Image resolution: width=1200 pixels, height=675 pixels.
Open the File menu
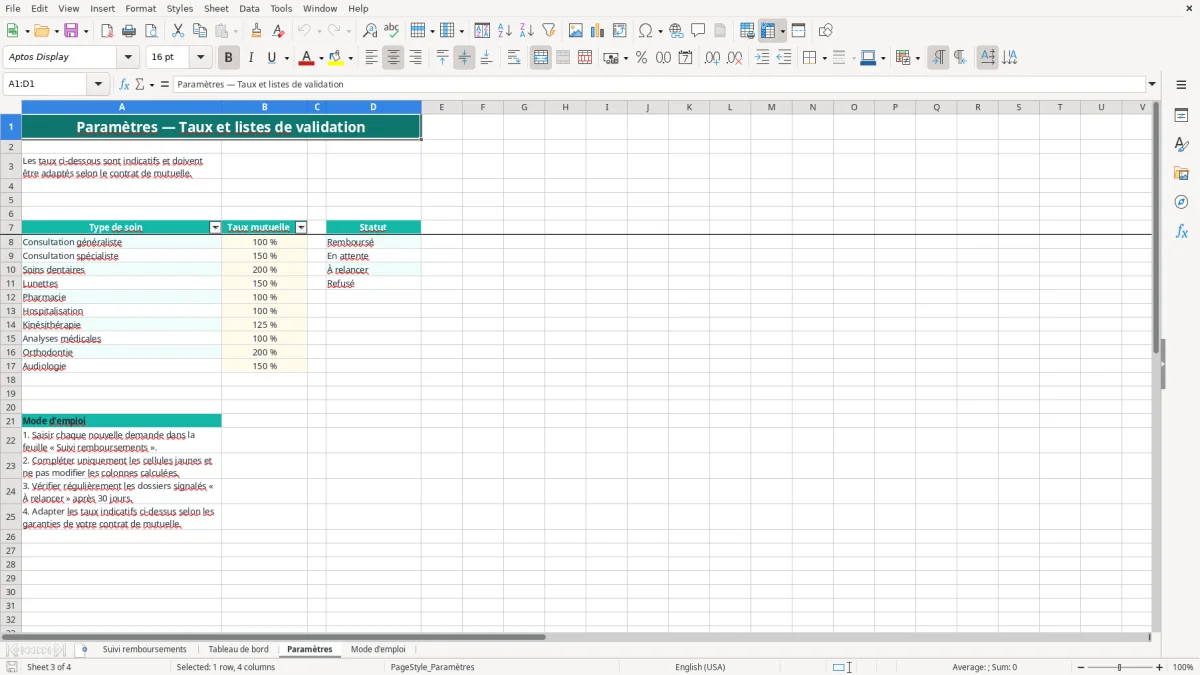tap(13, 8)
